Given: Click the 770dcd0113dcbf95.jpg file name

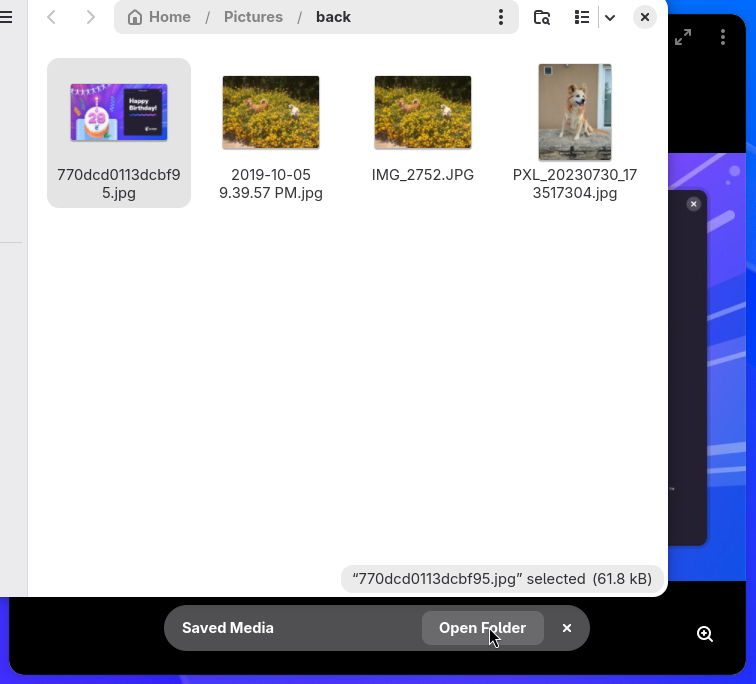Looking at the screenshot, I should tap(119, 184).
